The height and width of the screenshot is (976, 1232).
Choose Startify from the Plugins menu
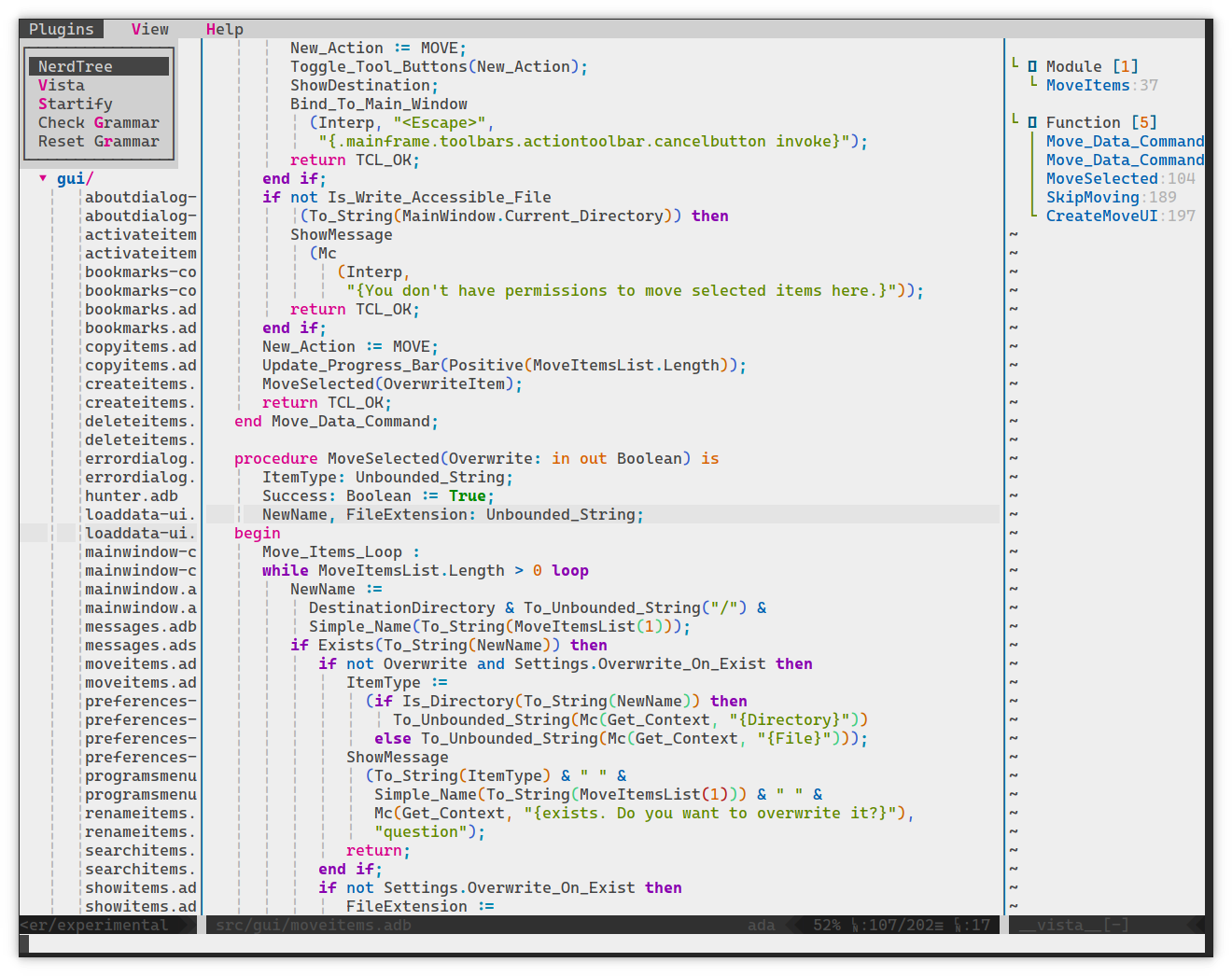click(x=99, y=104)
